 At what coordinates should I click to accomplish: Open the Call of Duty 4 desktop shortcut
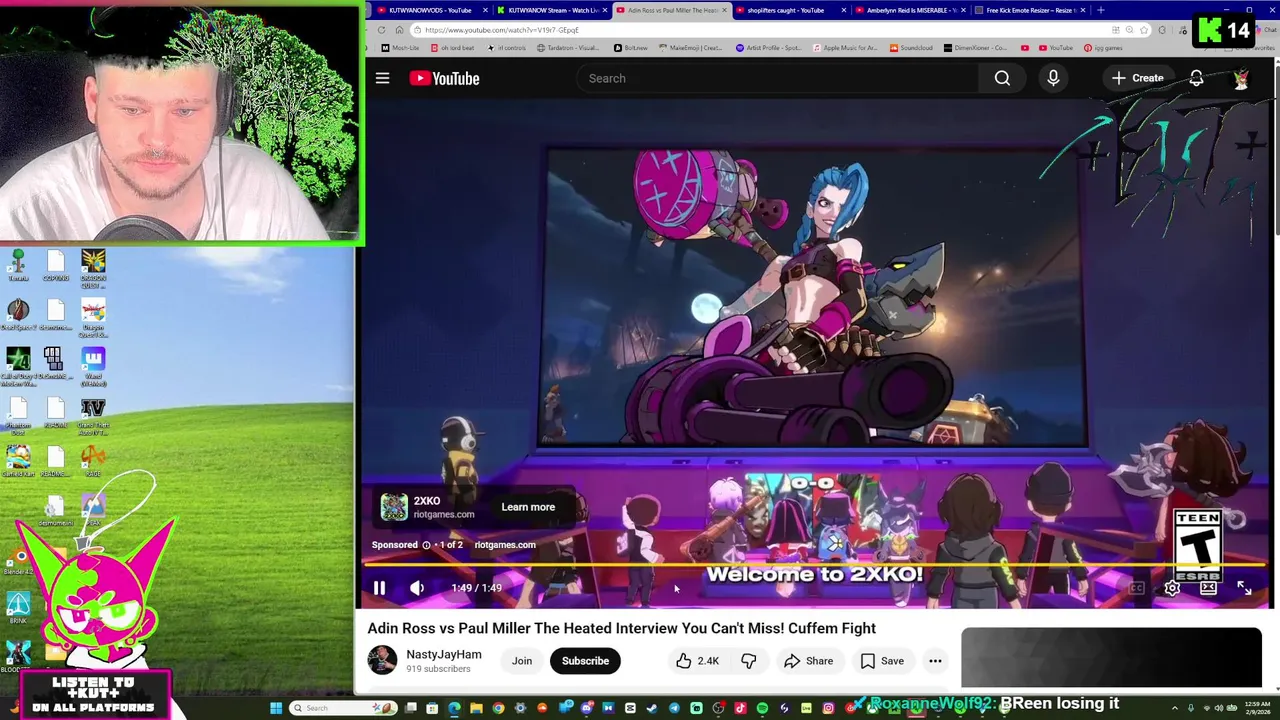pos(18,366)
